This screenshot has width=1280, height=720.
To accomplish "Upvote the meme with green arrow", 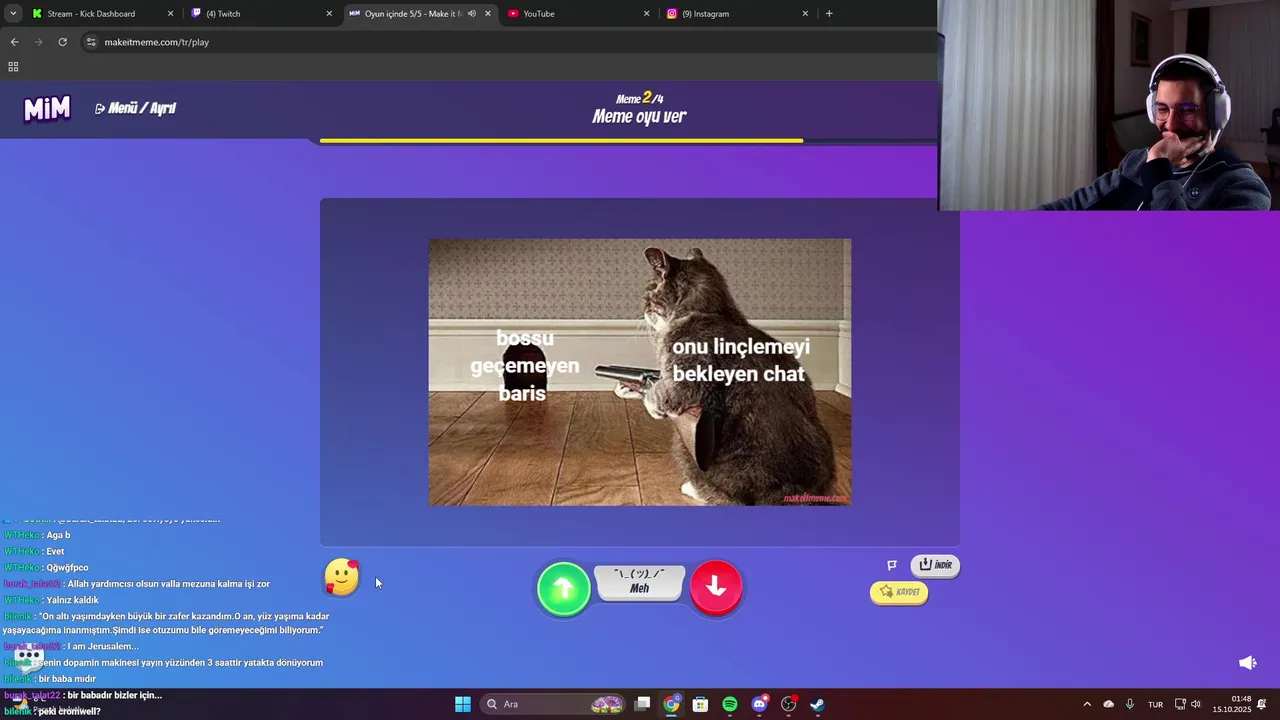I will (x=564, y=588).
